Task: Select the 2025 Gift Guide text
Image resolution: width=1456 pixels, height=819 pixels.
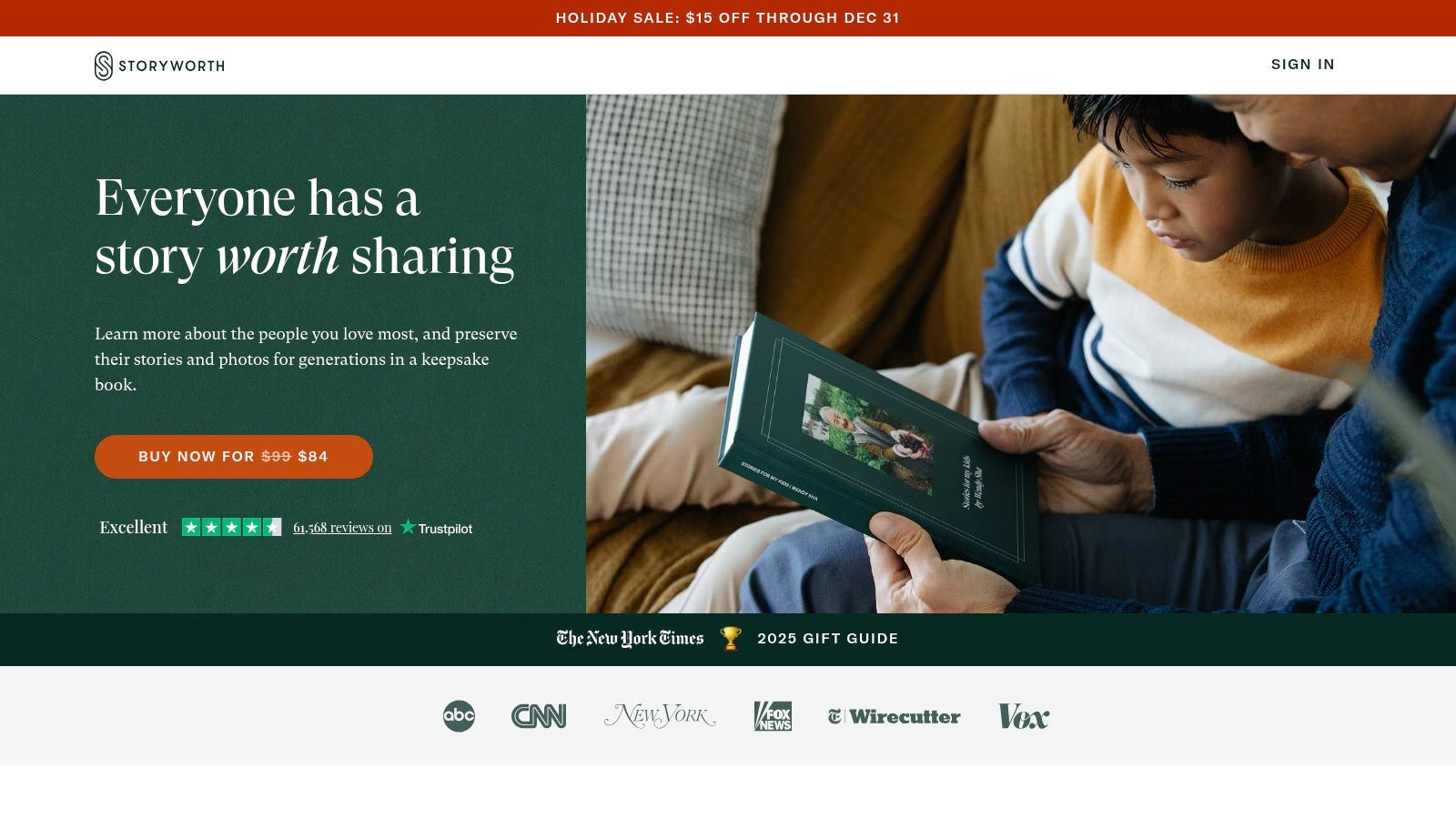Action: pos(828,639)
